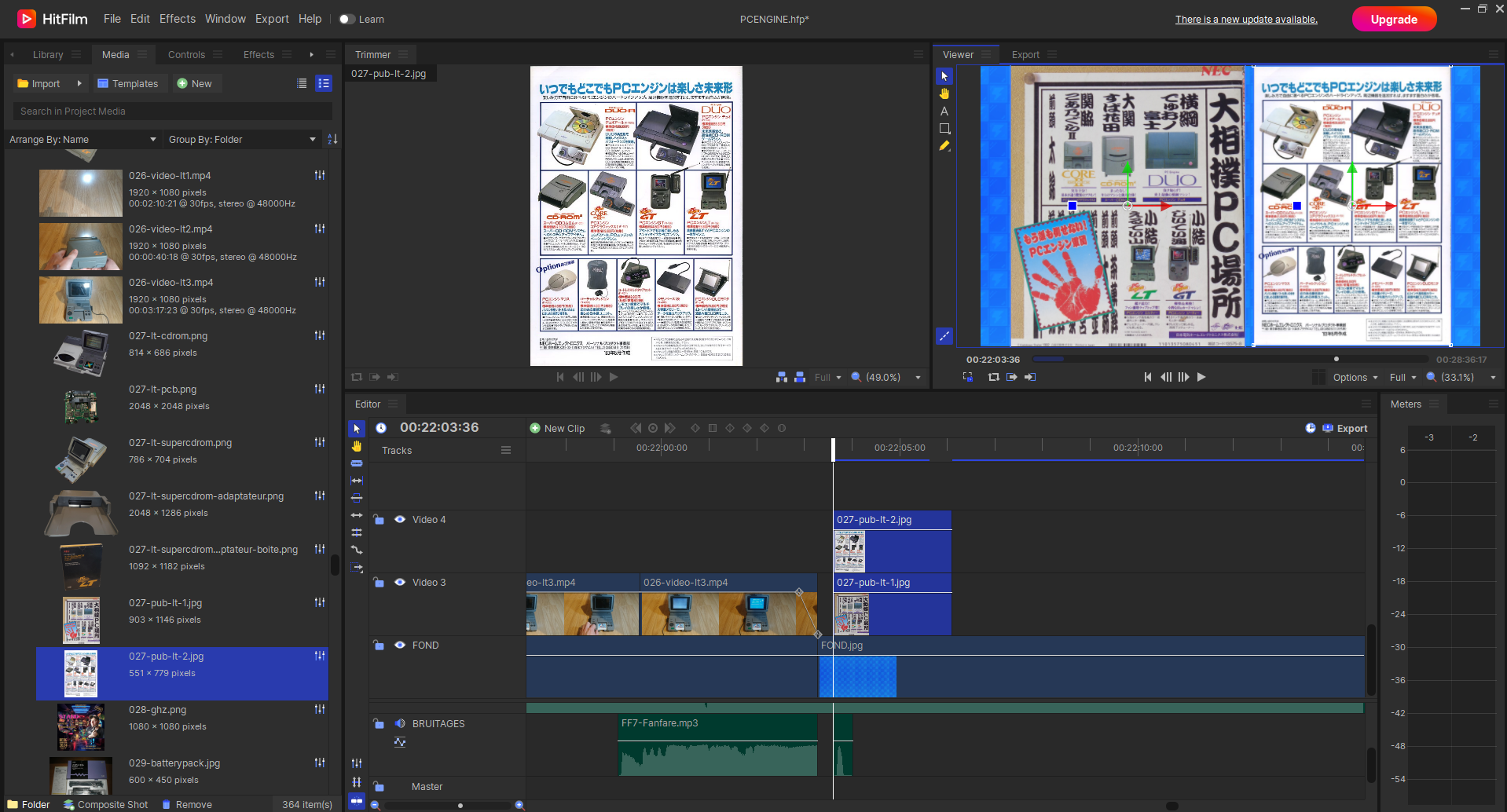Select the 027-pub-lt-1.jpg media thumbnail
Image resolution: width=1507 pixels, height=812 pixels.
tap(81, 620)
